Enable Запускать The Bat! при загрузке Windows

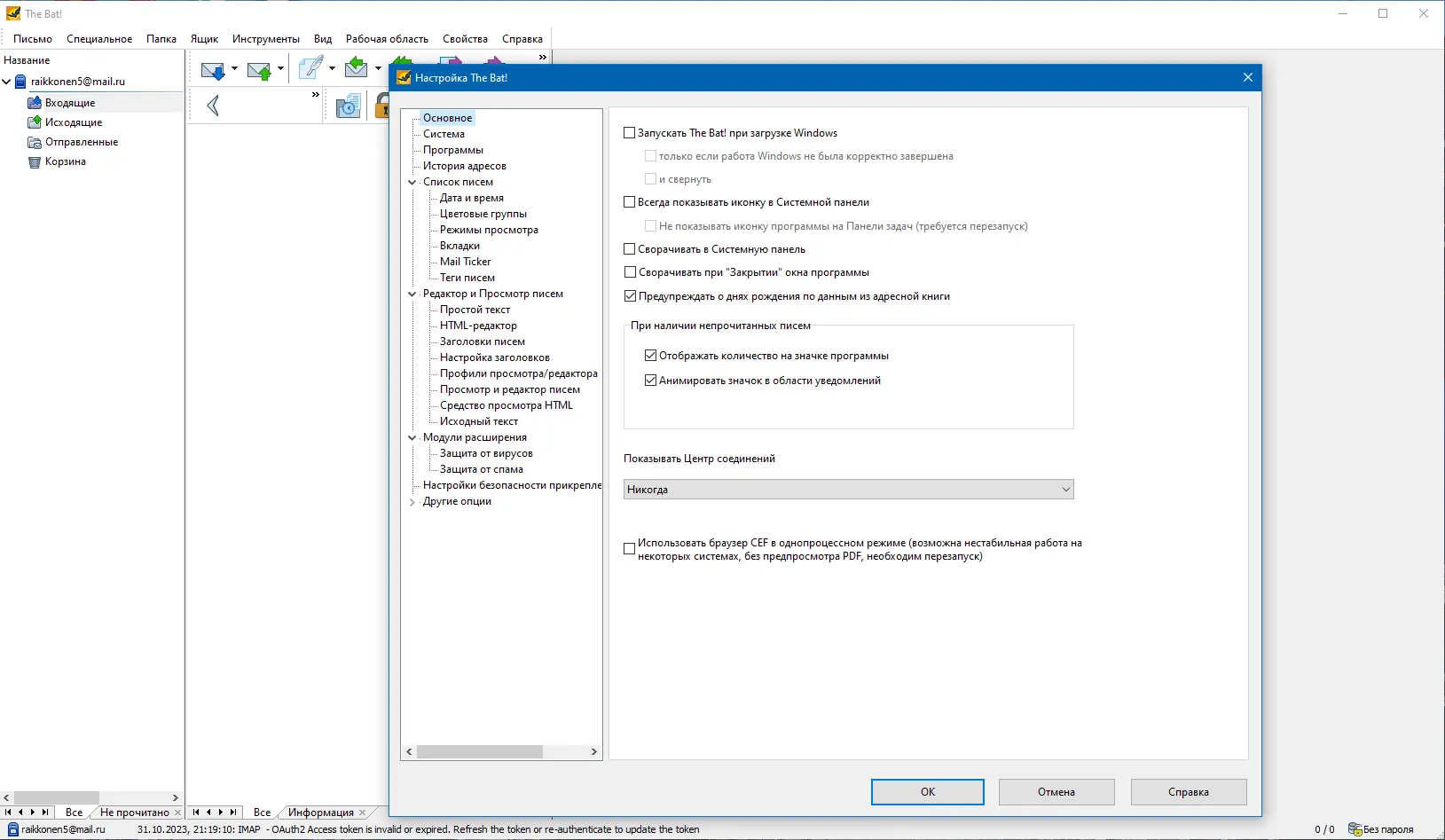point(630,133)
